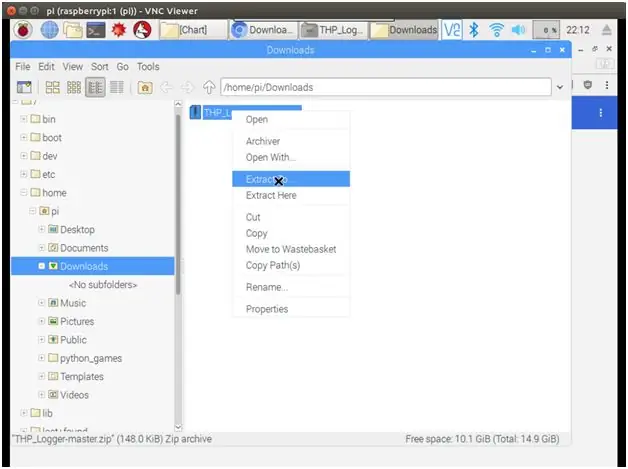This screenshot has width=628, height=469.
Task: Switch to the [Chart] taskbar window
Action: click(193, 30)
